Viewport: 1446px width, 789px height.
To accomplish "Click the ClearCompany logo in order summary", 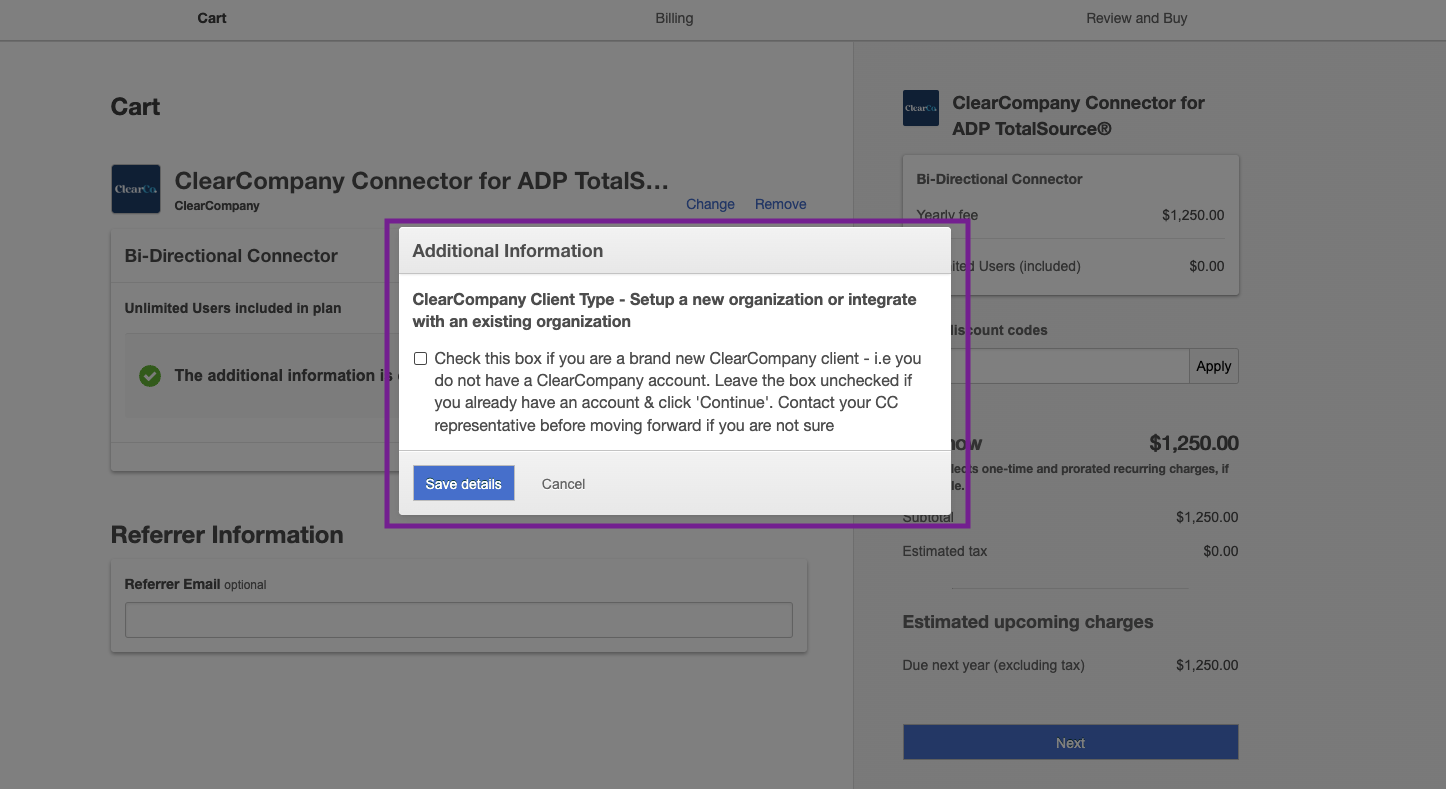I will pos(921,108).
